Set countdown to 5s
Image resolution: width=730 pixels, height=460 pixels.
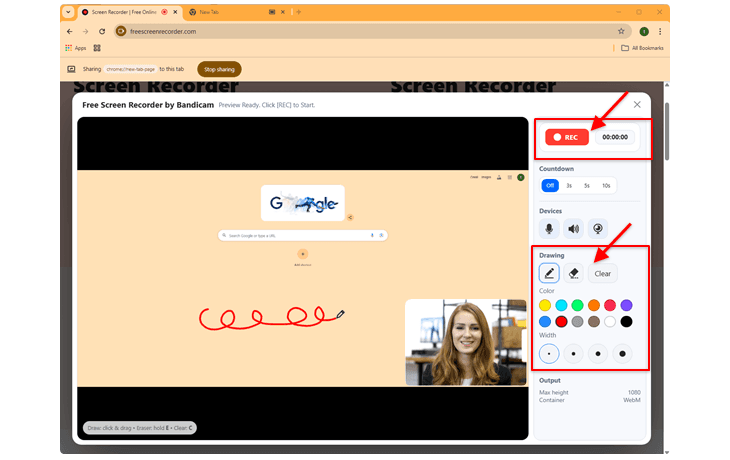[587, 185]
